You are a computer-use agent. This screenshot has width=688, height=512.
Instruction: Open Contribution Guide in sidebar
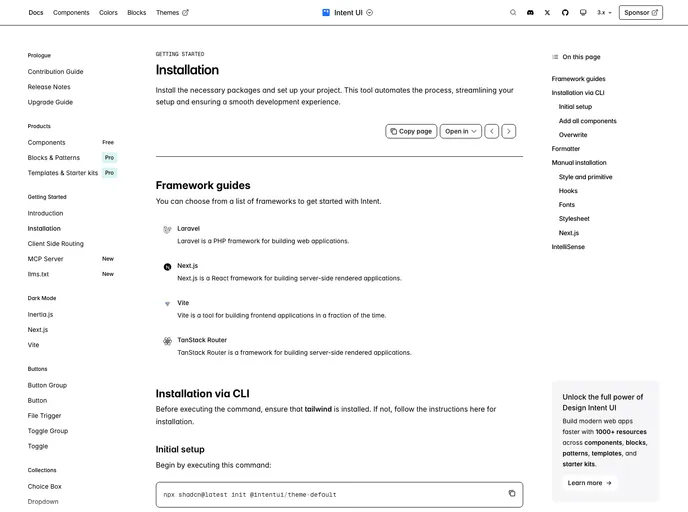pyautogui.click(x=55, y=72)
